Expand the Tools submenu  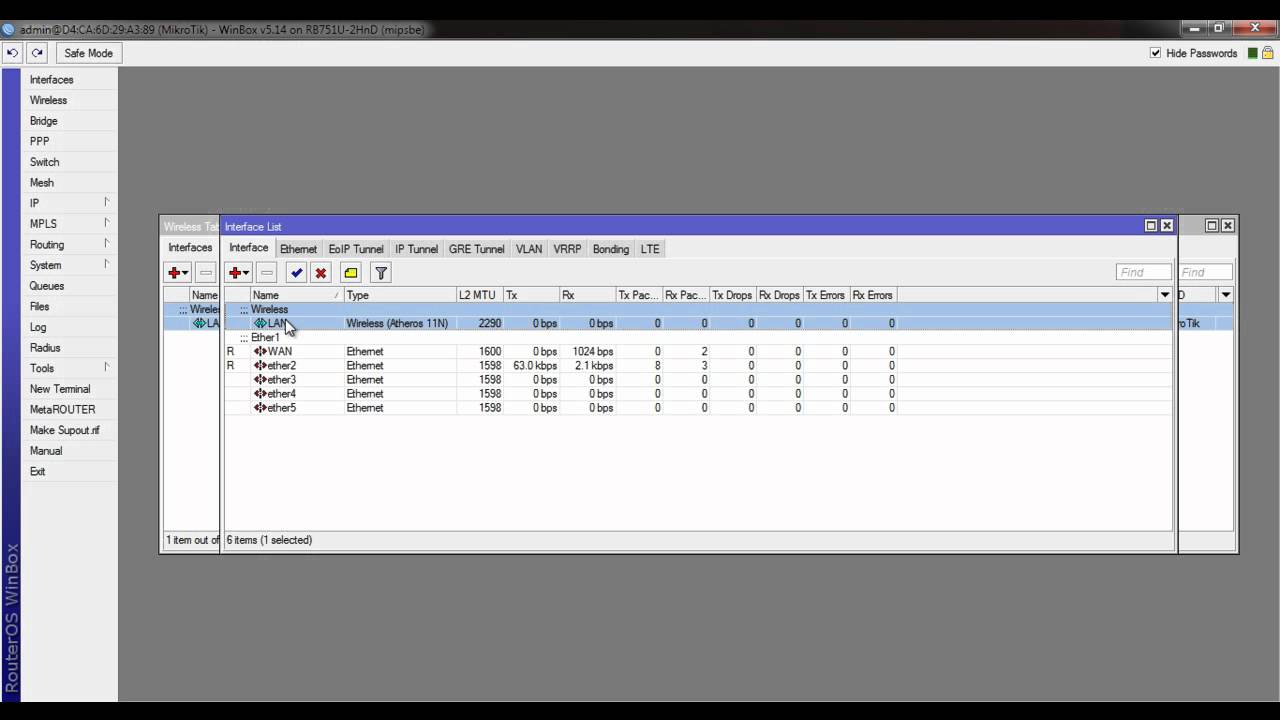pos(68,368)
